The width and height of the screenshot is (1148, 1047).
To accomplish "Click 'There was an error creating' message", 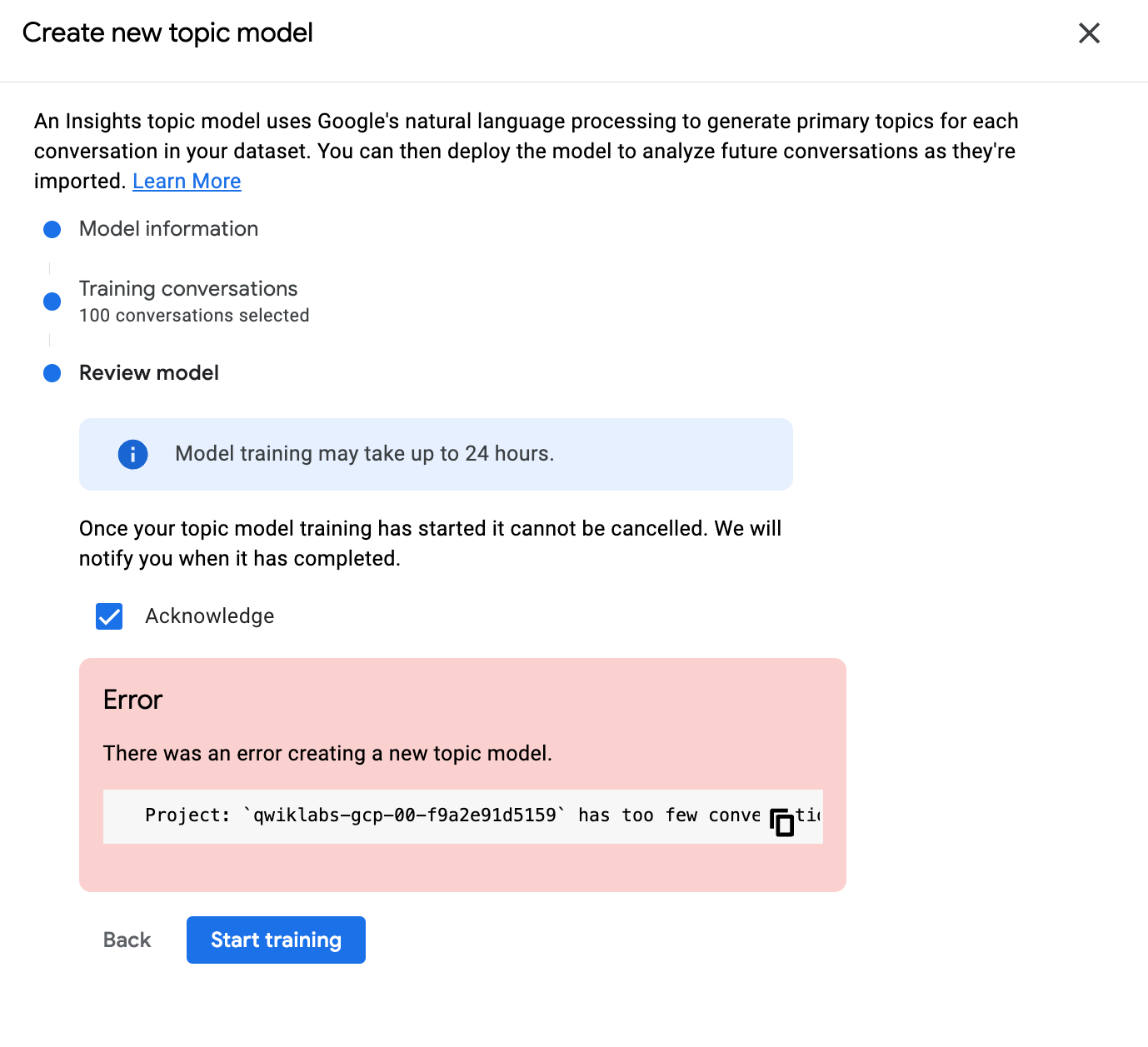I will pyautogui.click(x=327, y=754).
